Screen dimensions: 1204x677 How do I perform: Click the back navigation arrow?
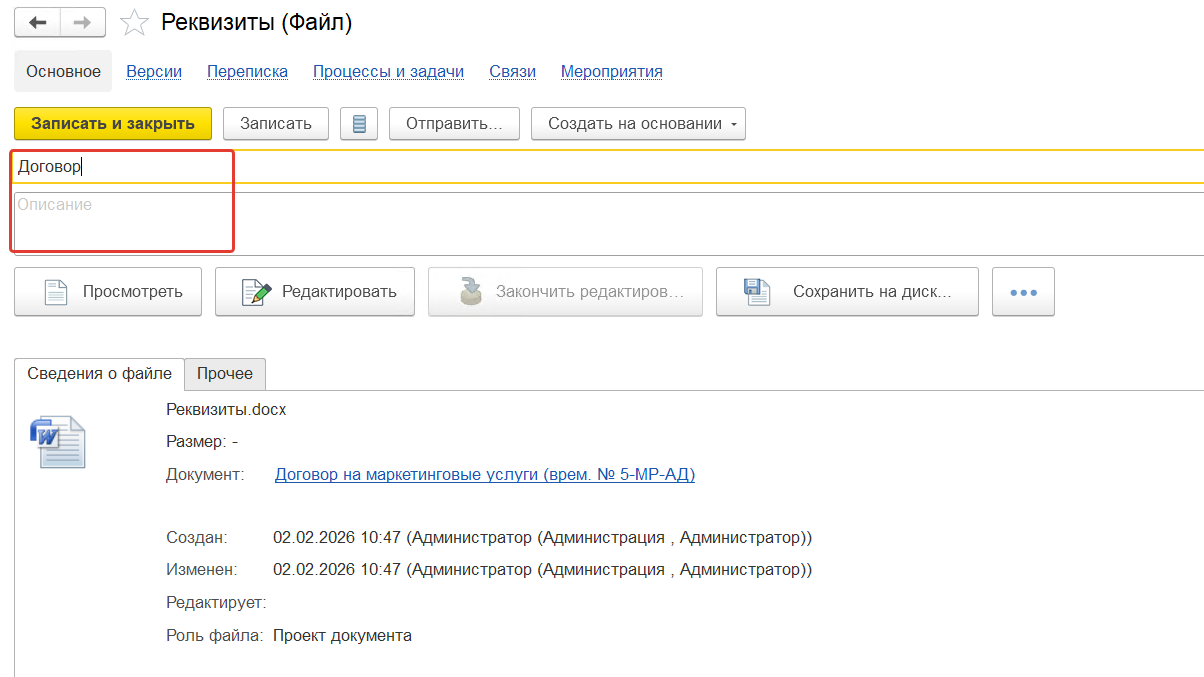click(37, 22)
